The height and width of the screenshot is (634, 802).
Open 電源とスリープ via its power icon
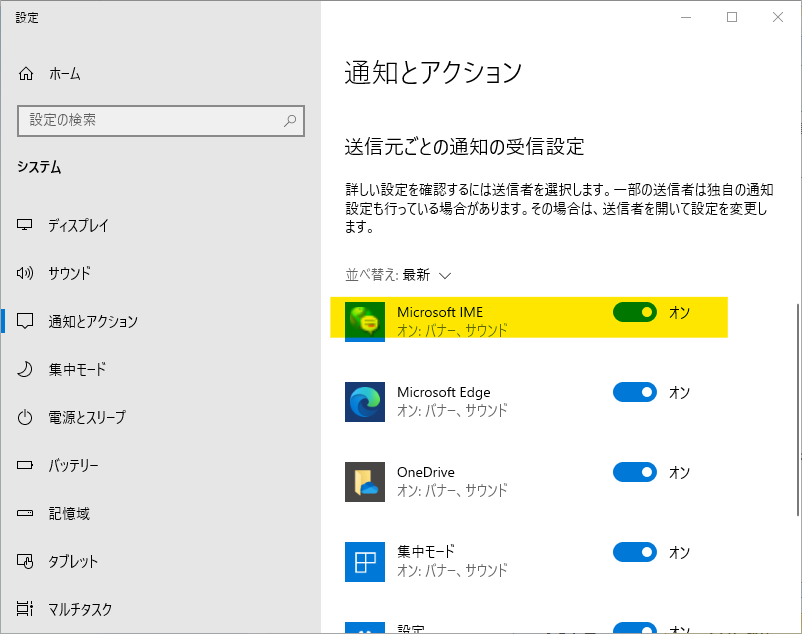coord(23,418)
